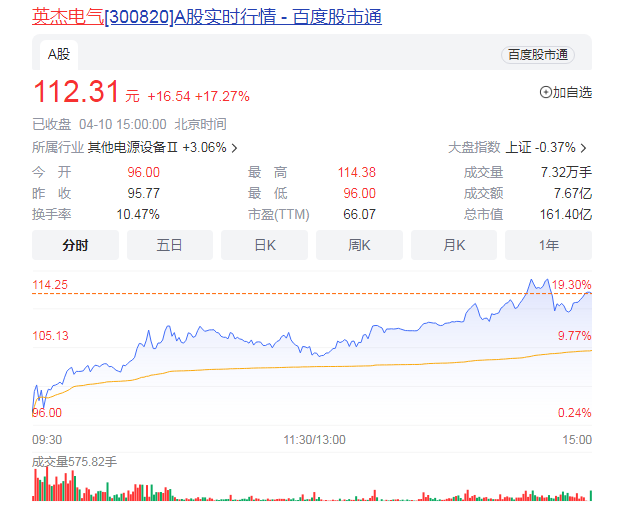
Task: Expand the 大盘指数 上证 chevron arrow
Action: pos(583,148)
